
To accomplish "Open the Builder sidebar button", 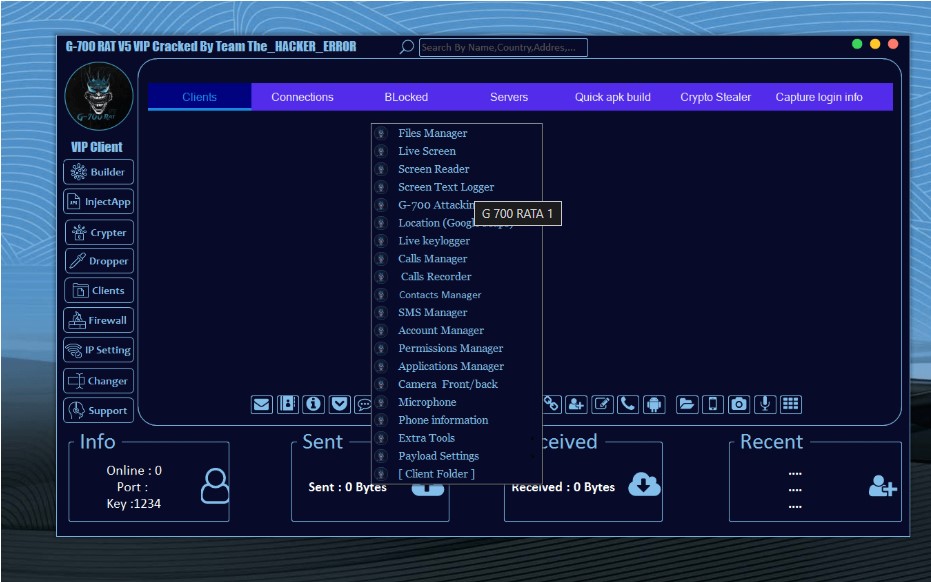I will coord(99,172).
